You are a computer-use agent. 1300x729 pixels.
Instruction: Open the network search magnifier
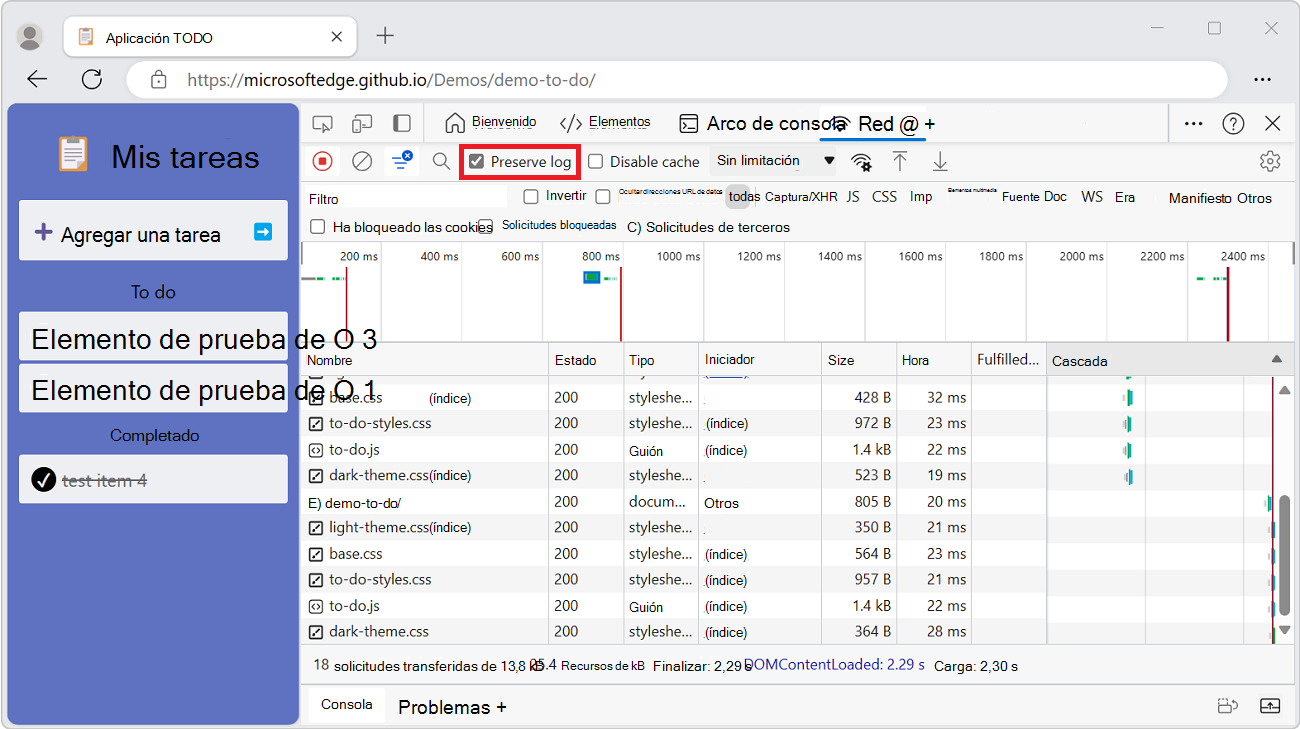coord(441,161)
